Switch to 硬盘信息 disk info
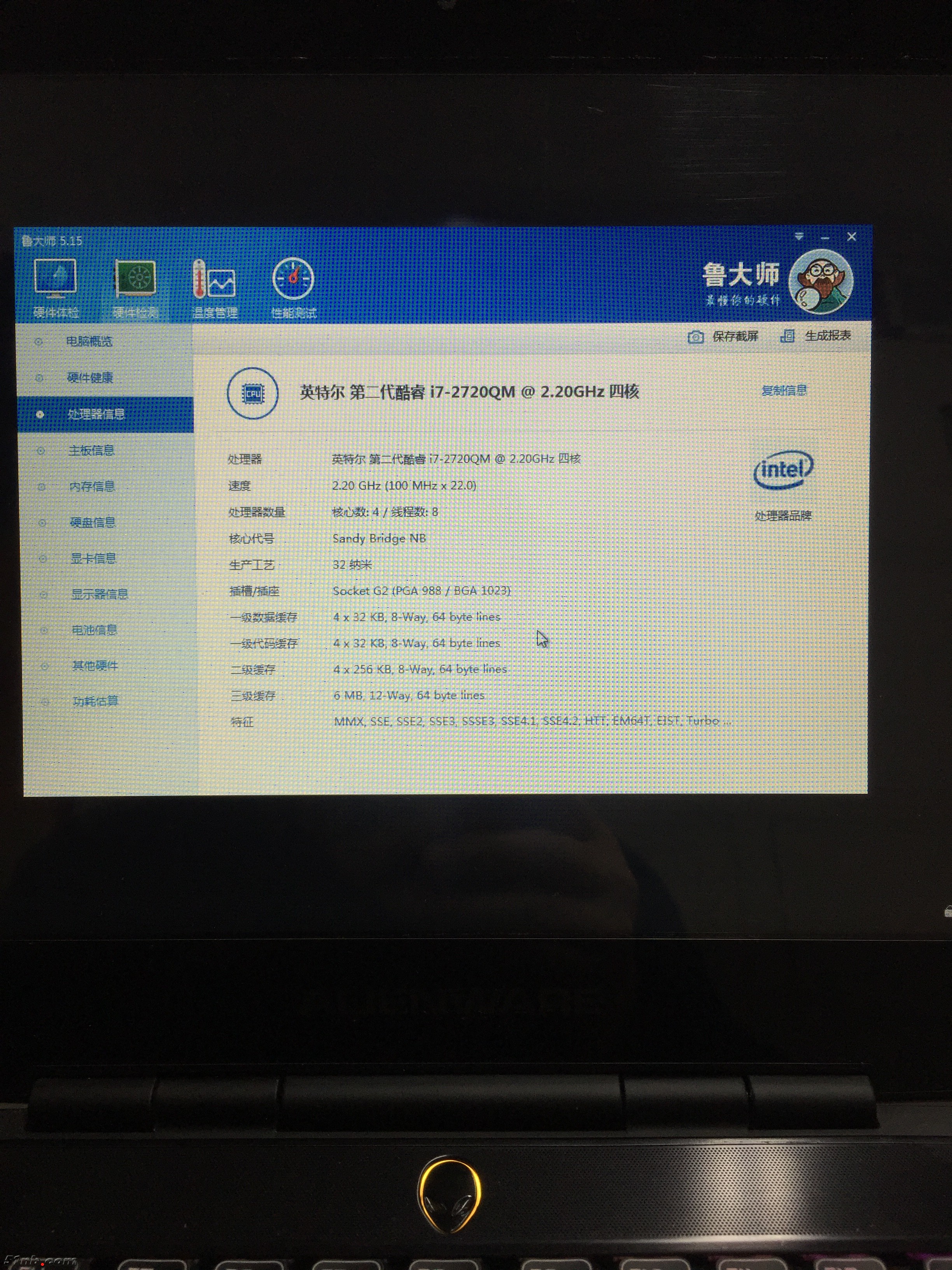 point(93,523)
